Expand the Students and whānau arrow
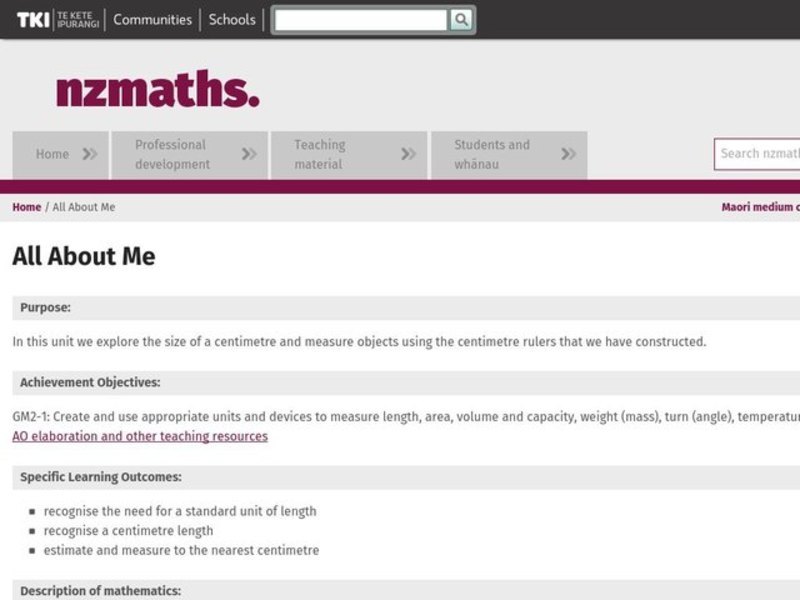Screen dimensions: 800x600 pos(568,154)
